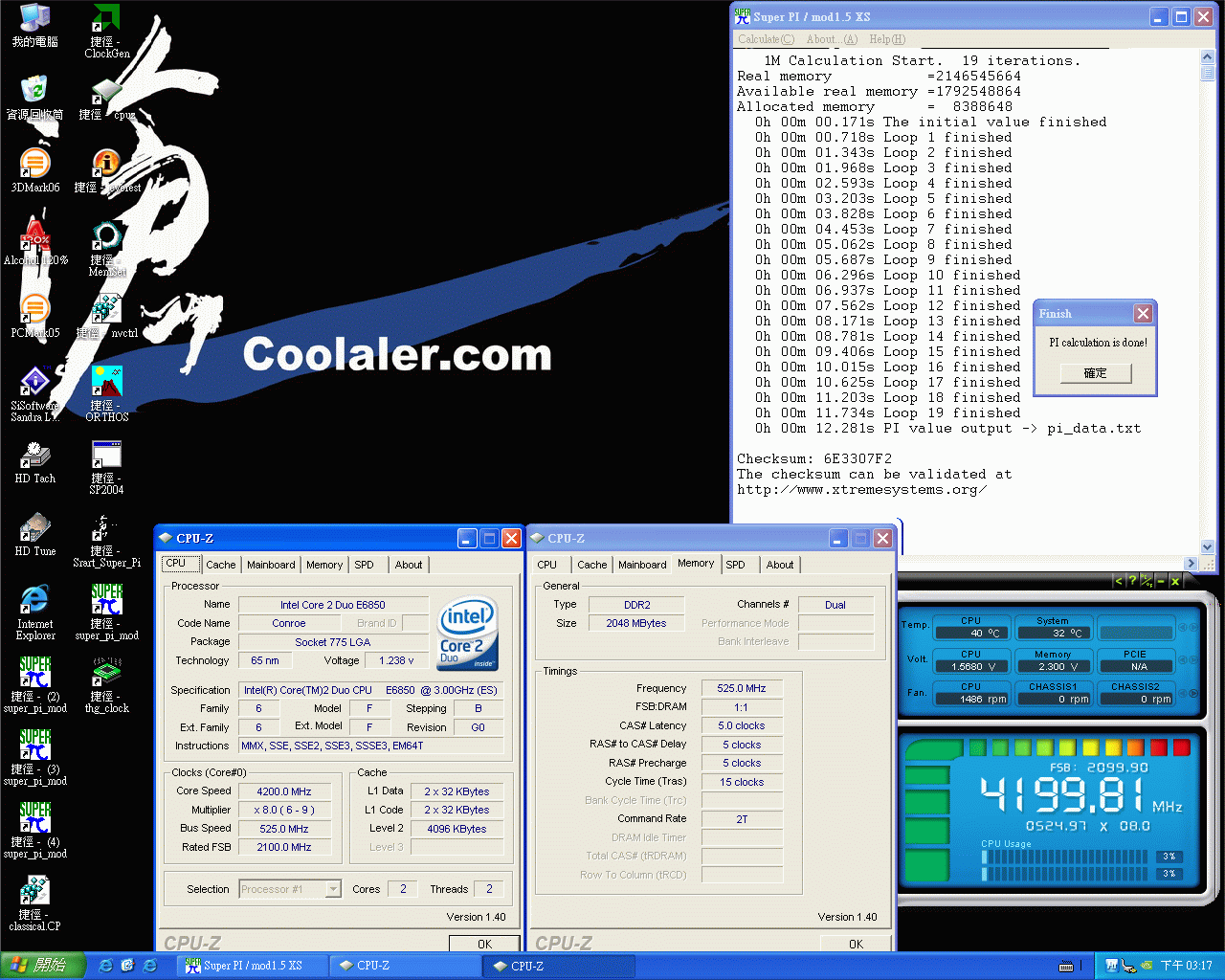1225x980 pixels.
Task: Click the back arrow icon on monitor widget
Action: (1118, 581)
